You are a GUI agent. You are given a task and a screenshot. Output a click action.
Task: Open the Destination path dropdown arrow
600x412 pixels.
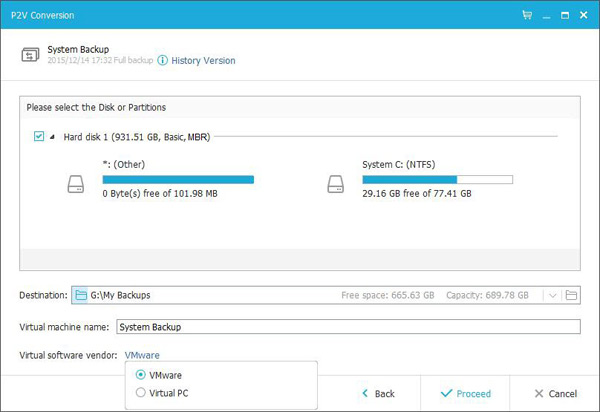coord(552,295)
